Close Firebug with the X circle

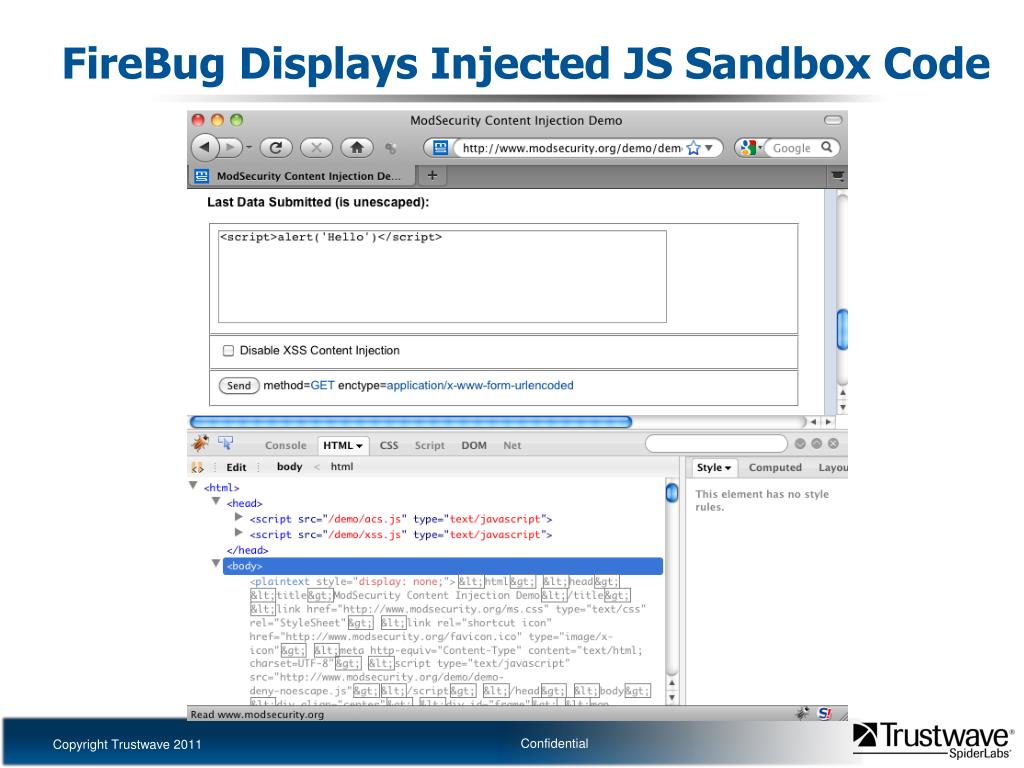pyautogui.click(x=833, y=443)
